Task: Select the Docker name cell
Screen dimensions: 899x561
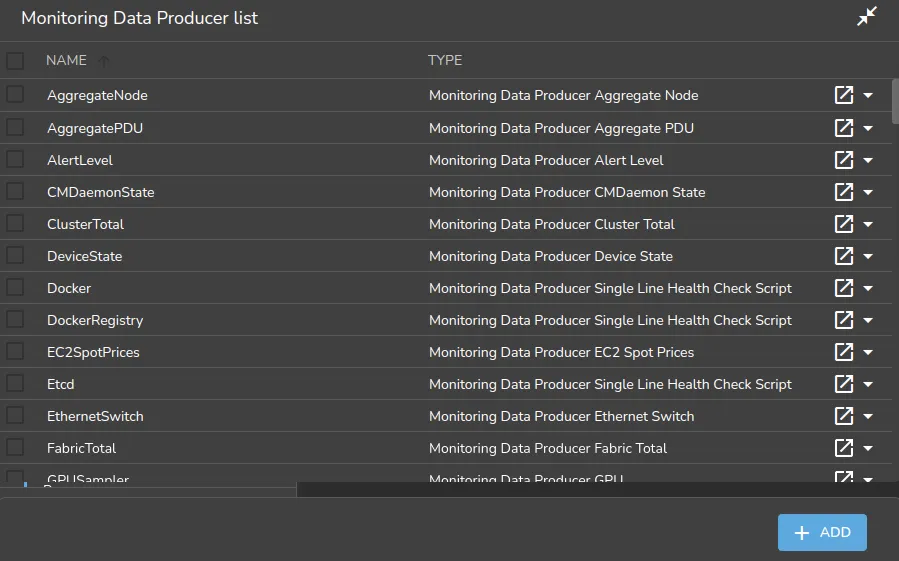Action: coord(69,289)
